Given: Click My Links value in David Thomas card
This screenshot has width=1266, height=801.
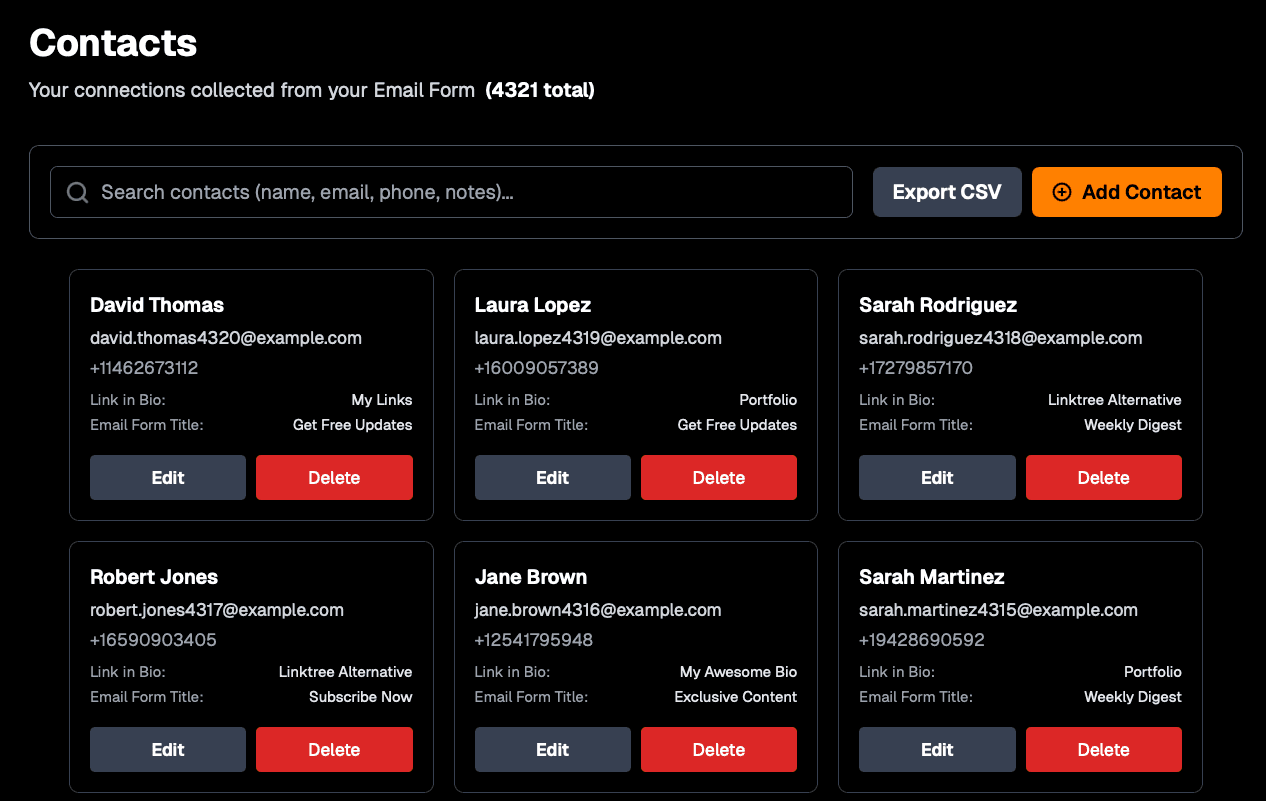Looking at the screenshot, I should pyautogui.click(x=382, y=400).
